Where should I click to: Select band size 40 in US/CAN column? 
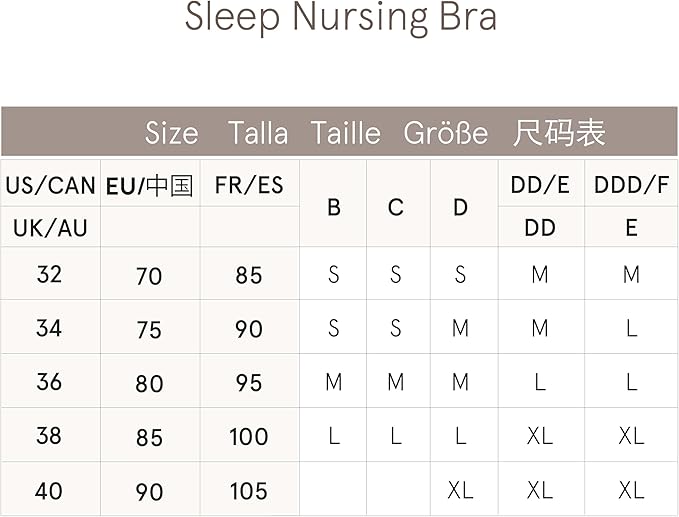point(49,490)
